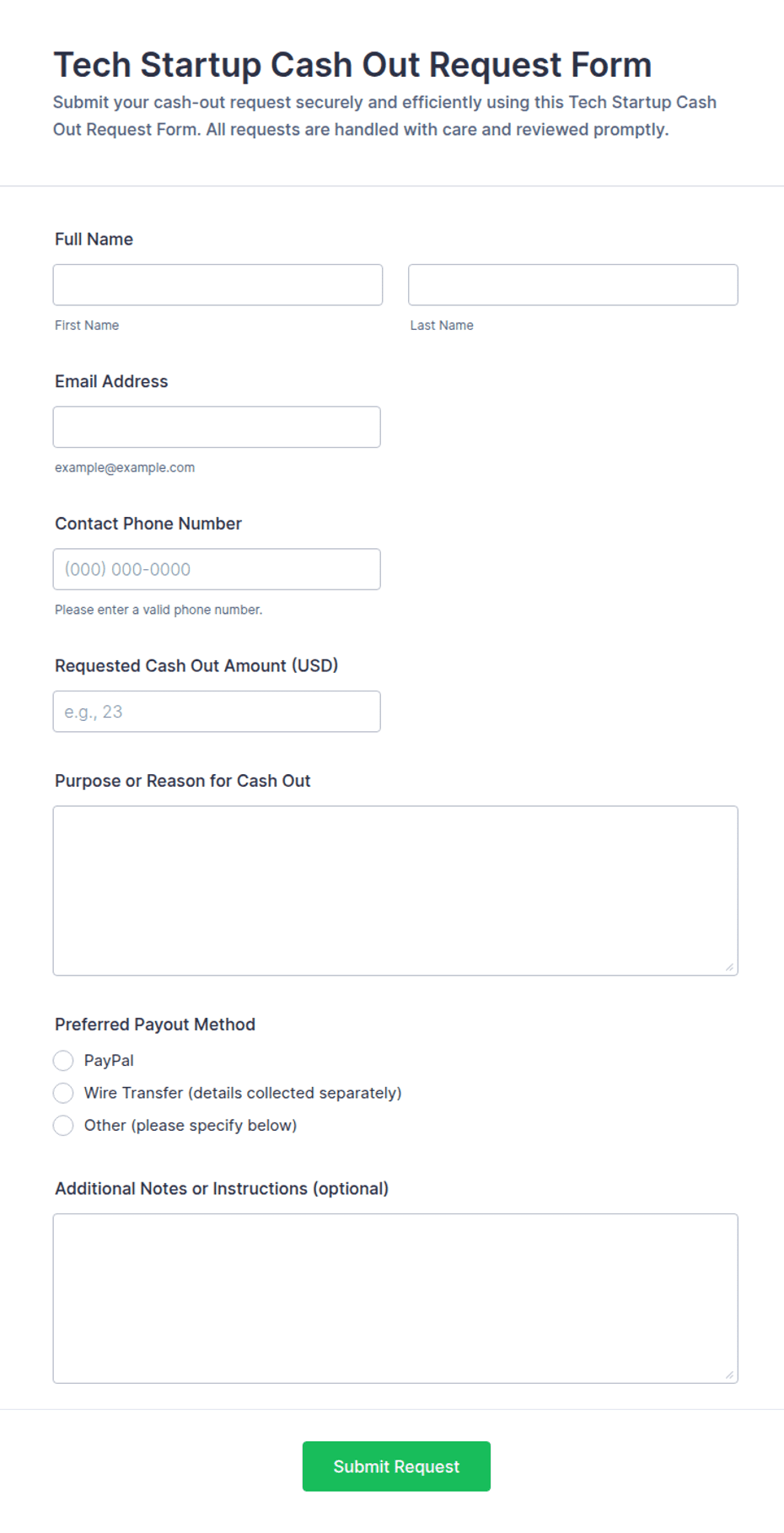Click the Purpose or Reason text area
Screen dimensions: 784x1533
tap(395, 891)
